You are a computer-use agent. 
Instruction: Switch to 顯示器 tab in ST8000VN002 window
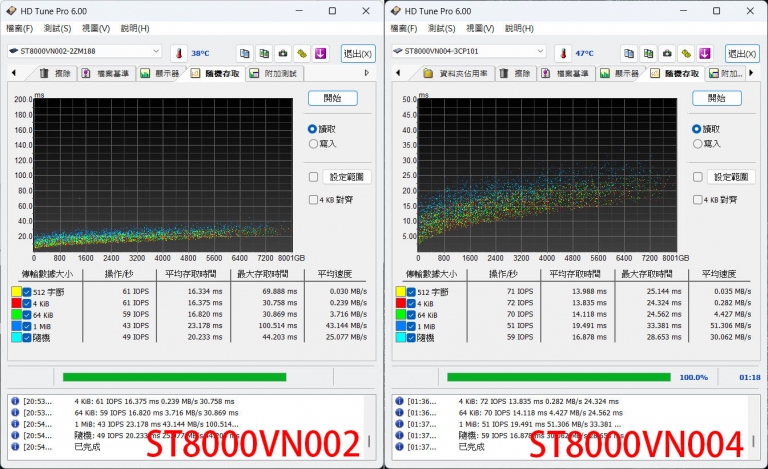[160, 73]
